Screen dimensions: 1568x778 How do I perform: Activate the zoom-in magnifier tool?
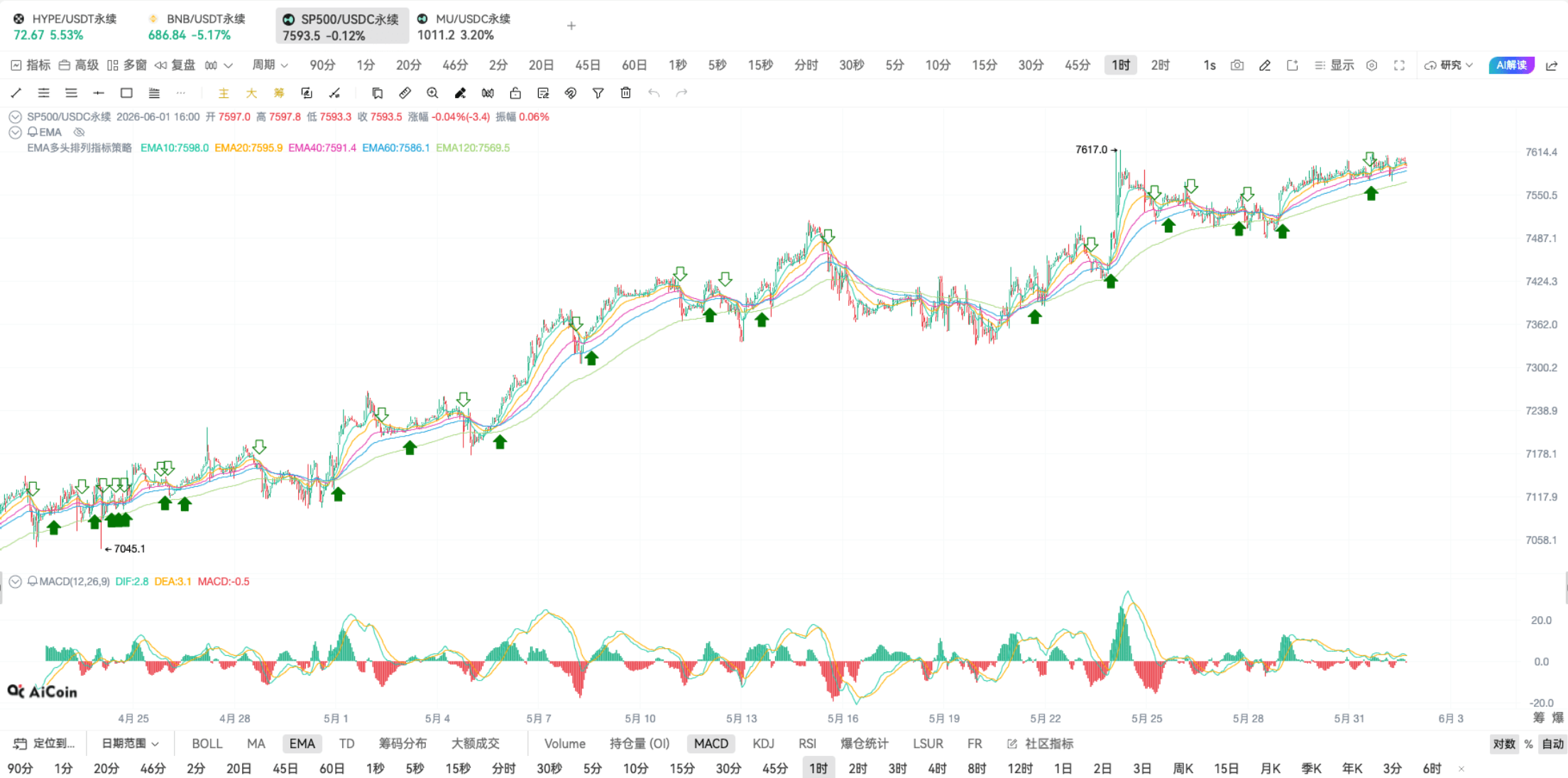pos(432,93)
